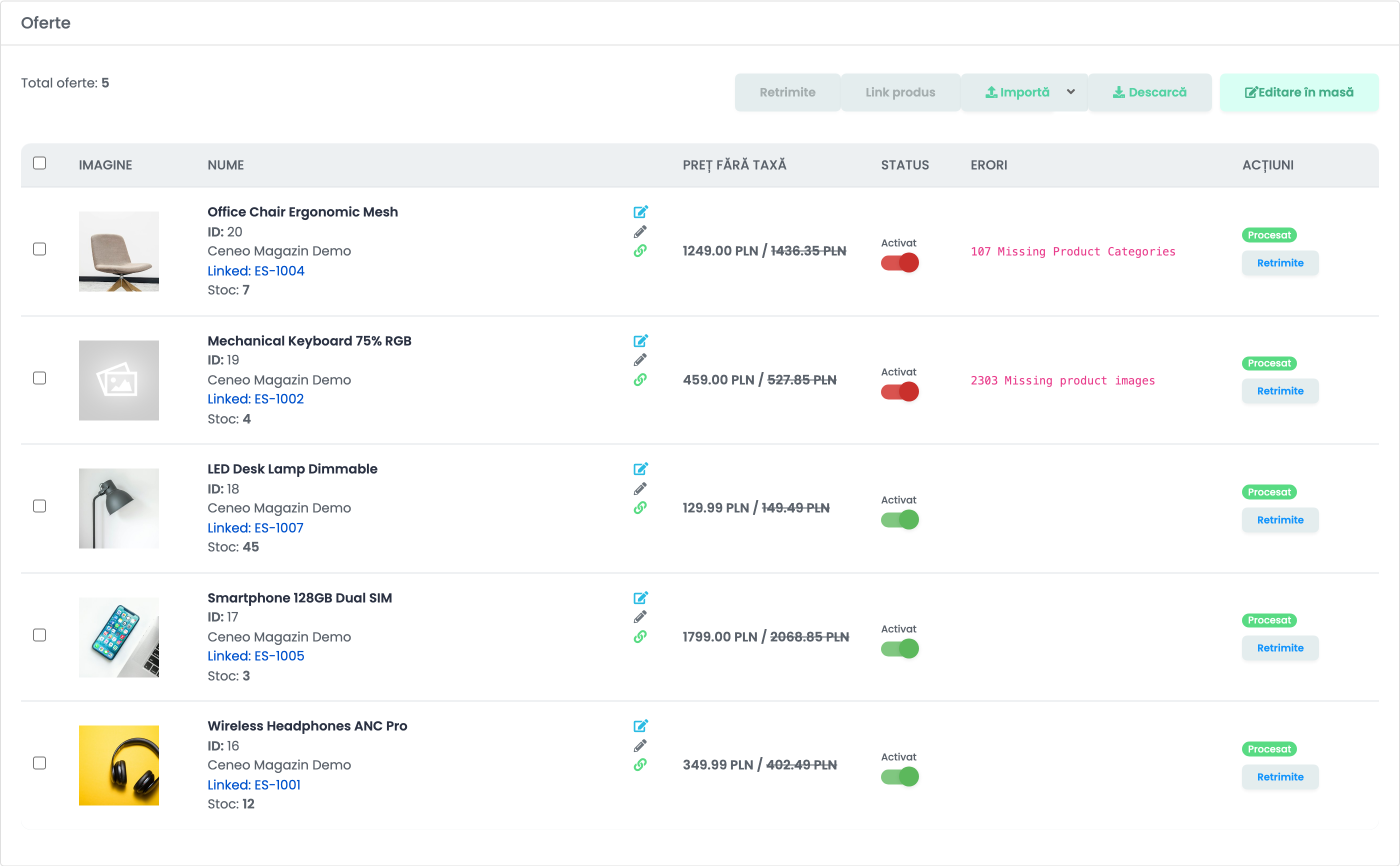
Task: Click the chain link icon for Smartphone 128GB Dual SIM
Action: [640, 637]
